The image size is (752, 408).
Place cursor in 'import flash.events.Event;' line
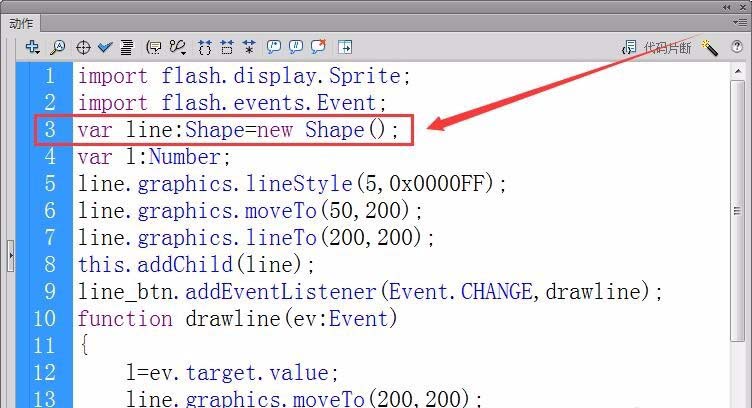tap(232, 103)
